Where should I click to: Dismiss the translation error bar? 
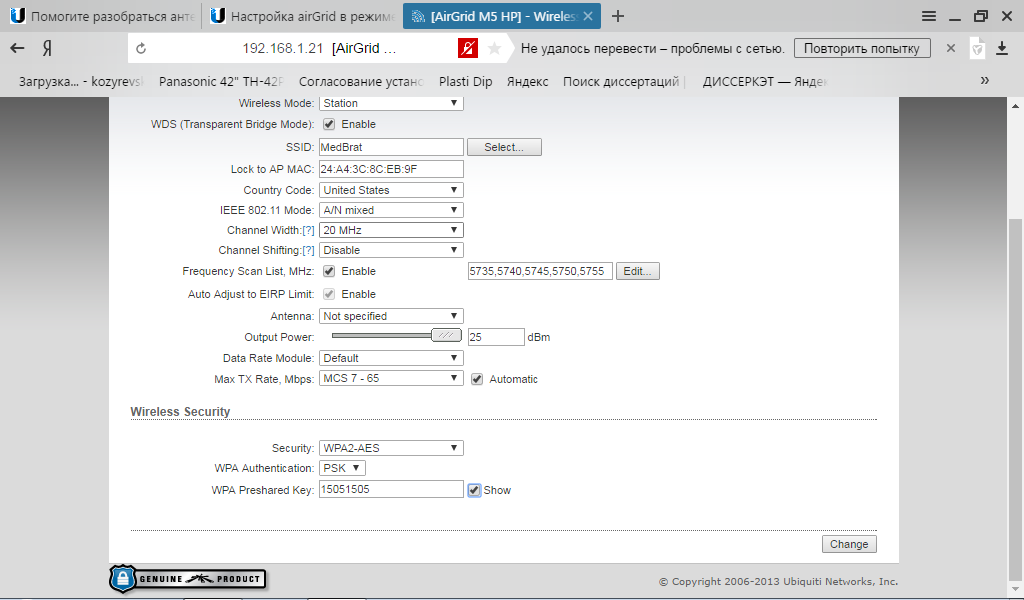pyautogui.click(x=951, y=48)
